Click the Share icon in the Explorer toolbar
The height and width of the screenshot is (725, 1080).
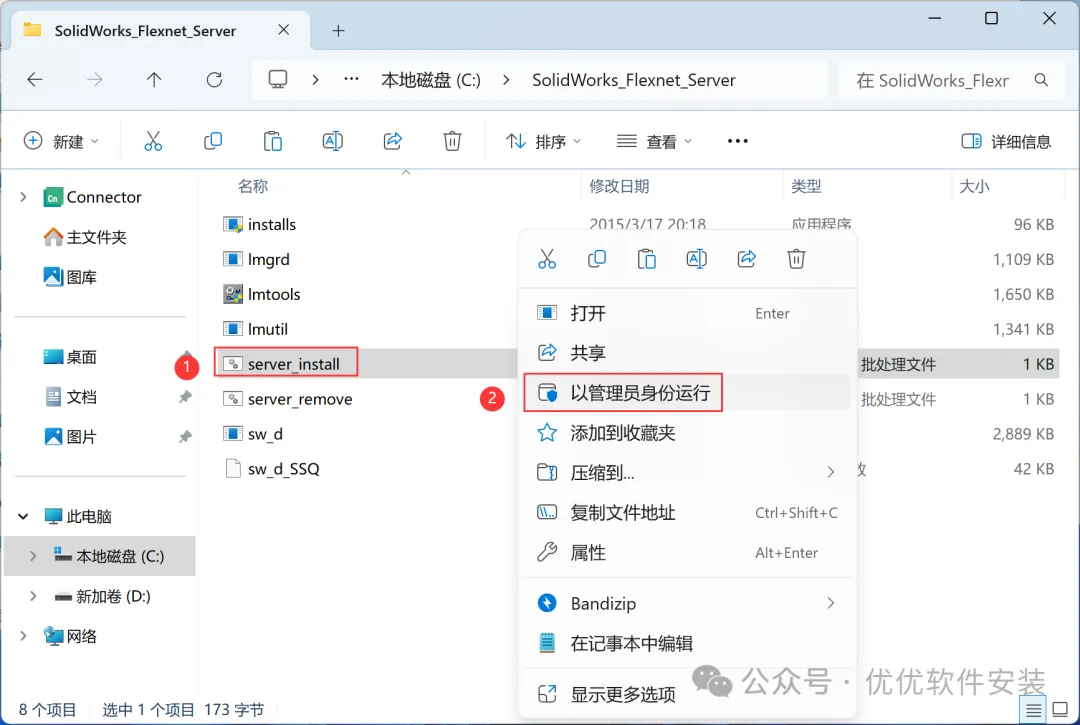coord(393,141)
